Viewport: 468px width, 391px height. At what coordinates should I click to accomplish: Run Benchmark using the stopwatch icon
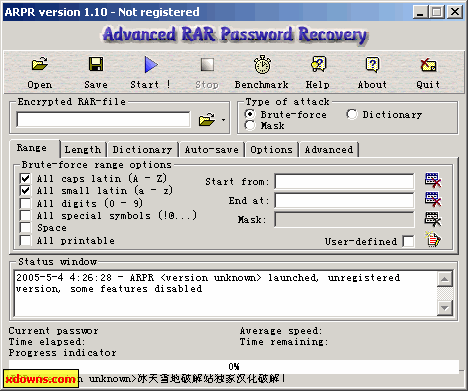pyautogui.click(x=262, y=64)
